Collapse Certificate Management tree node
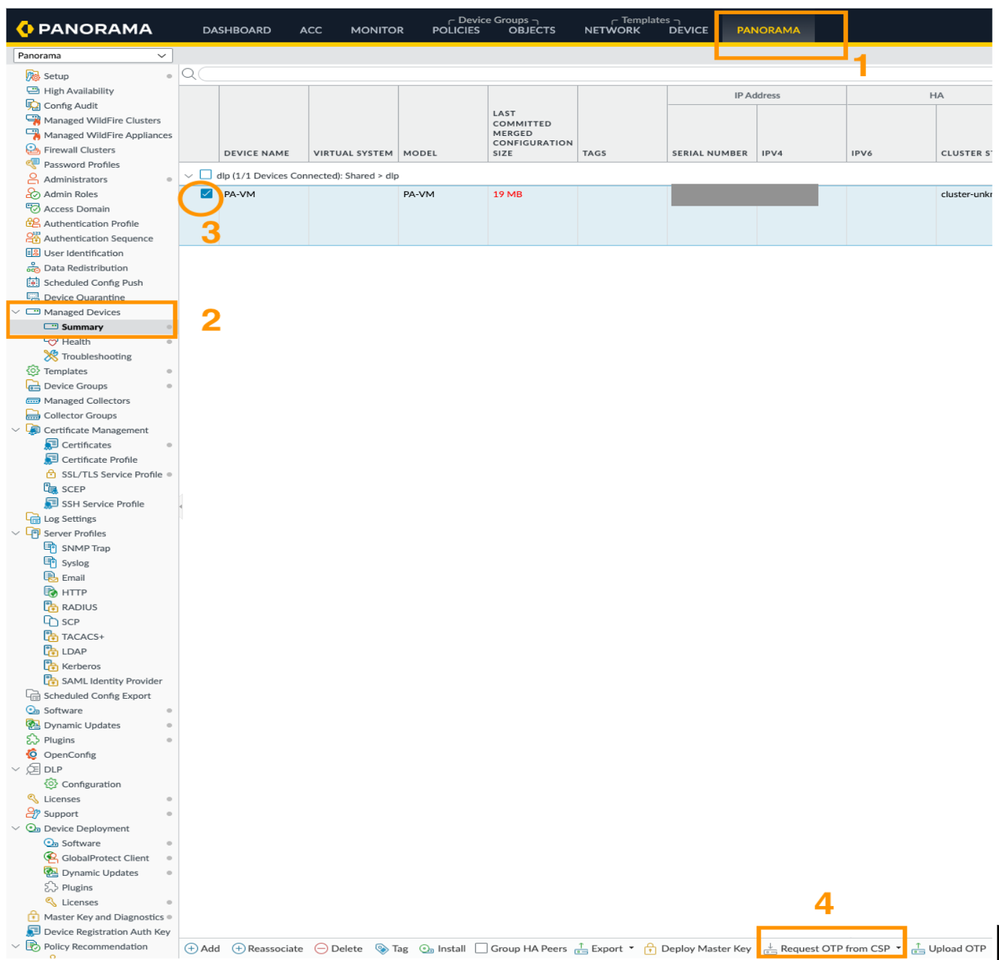The width and height of the screenshot is (999, 960). [16, 430]
